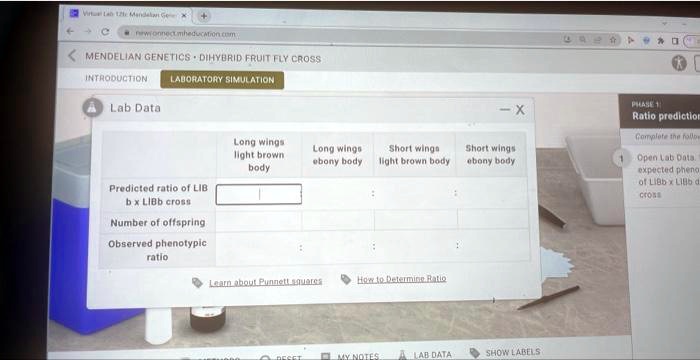
Task: Click predicted ratio field for long wings ebony
Action: tap(337, 193)
